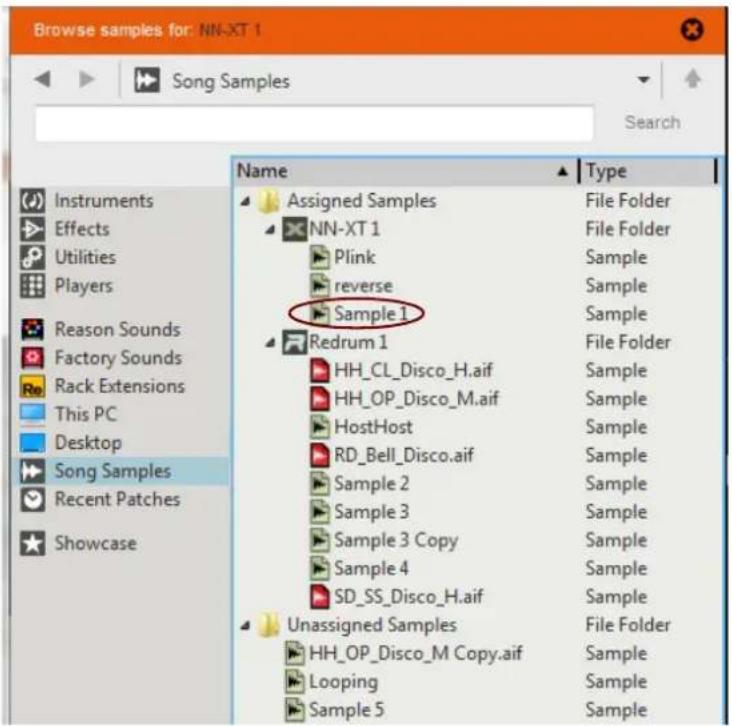Select RD_Bell_Disco.aif sample
The image size is (732, 726).
(x=404, y=456)
